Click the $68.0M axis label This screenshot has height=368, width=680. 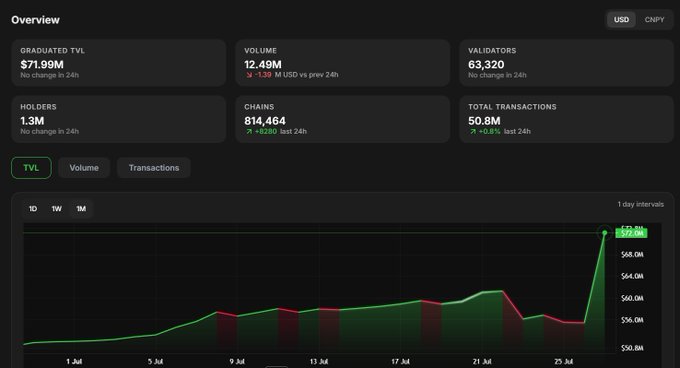click(x=632, y=254)
